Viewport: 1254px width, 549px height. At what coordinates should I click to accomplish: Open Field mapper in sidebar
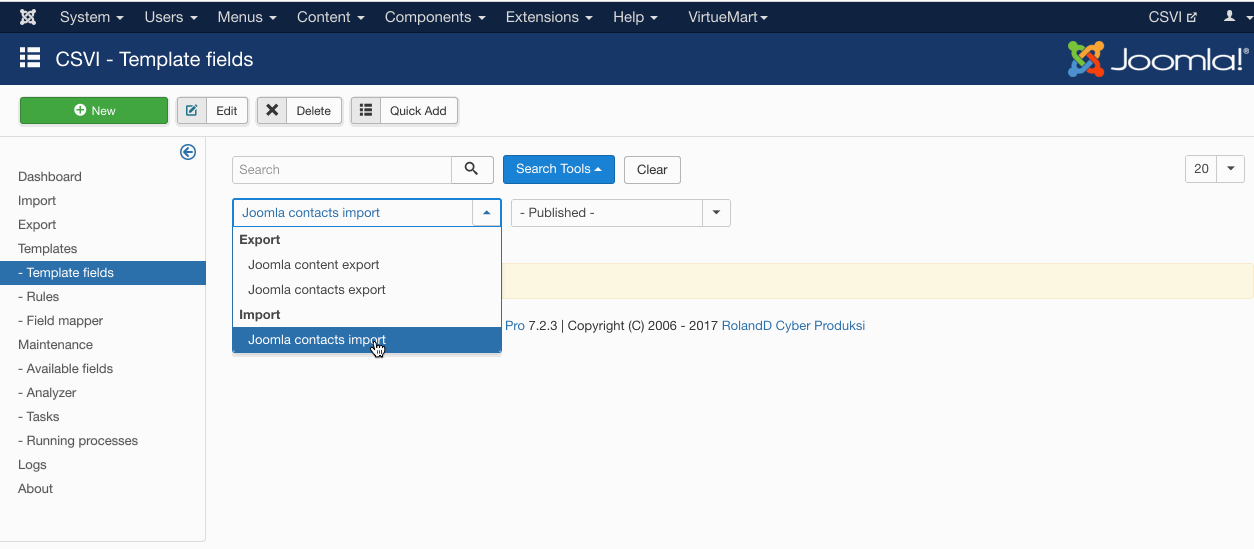[x=60, y=321]
